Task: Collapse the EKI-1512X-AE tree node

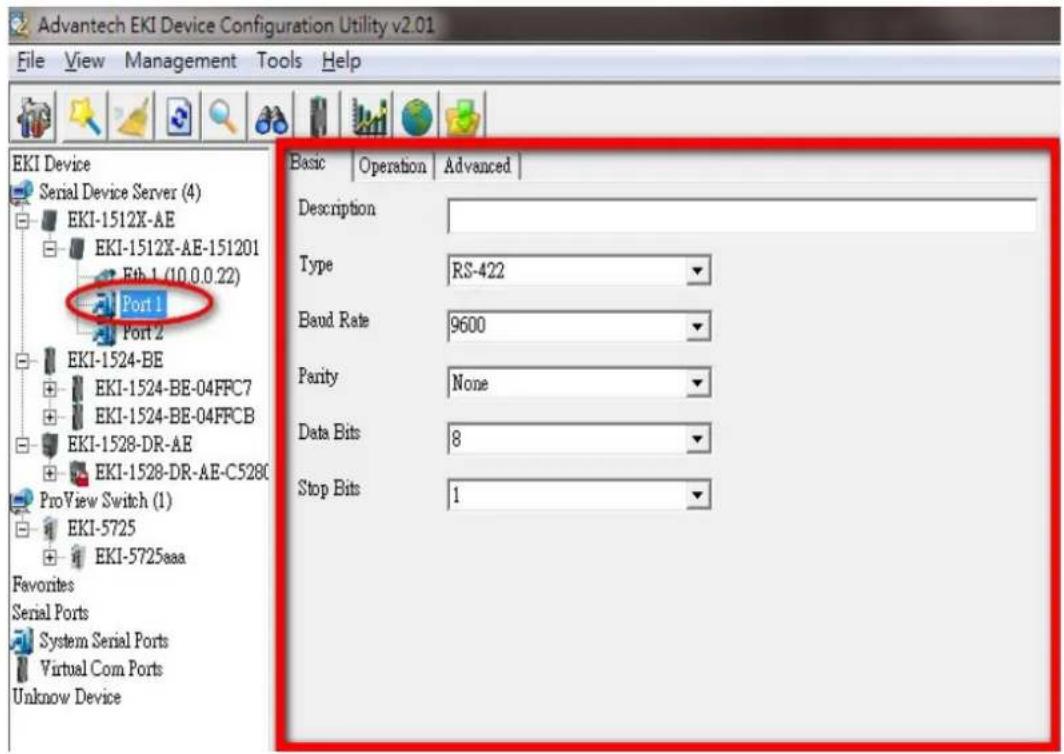Action: pyautogui.click(x=22, y=221)
